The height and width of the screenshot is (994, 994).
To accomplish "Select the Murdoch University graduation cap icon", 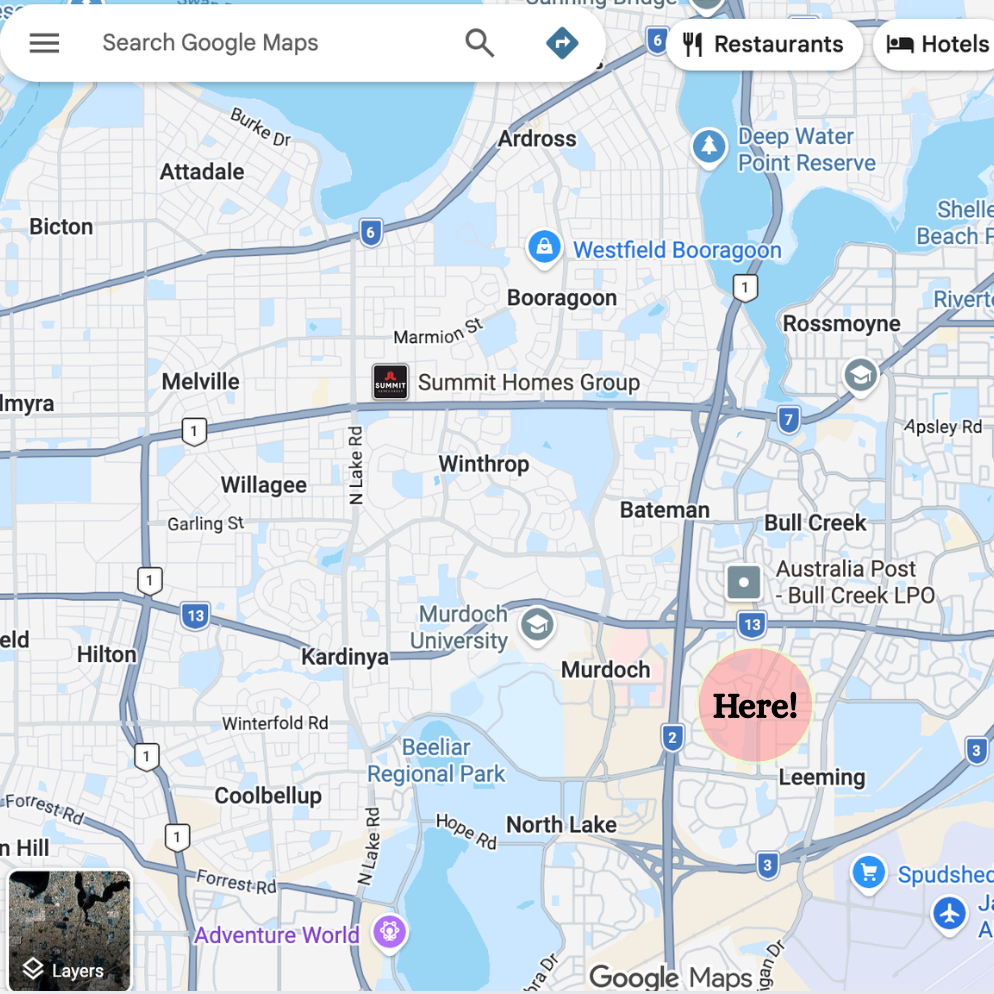I will point(536,626).
